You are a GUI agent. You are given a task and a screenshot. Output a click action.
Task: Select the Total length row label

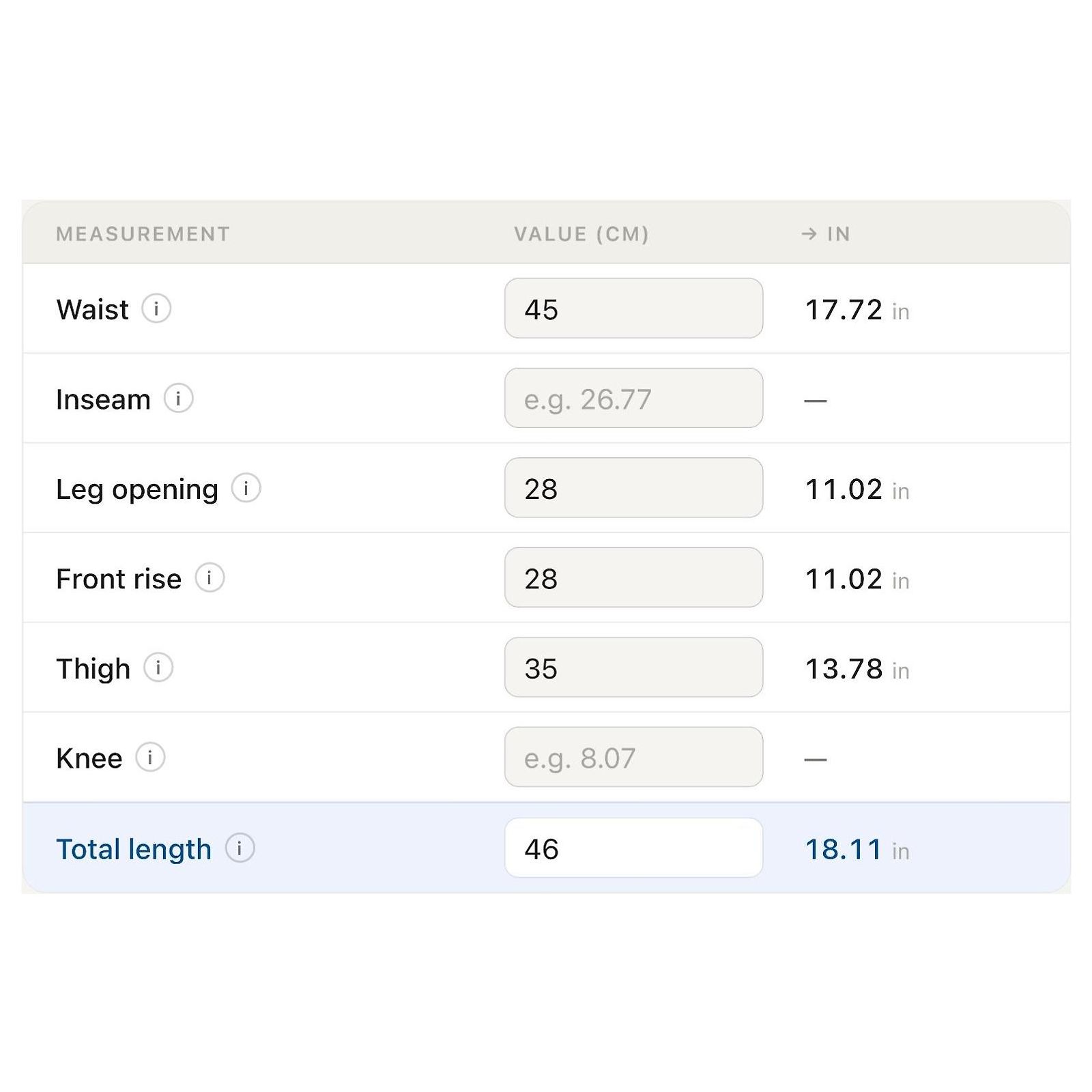point(134,850)
